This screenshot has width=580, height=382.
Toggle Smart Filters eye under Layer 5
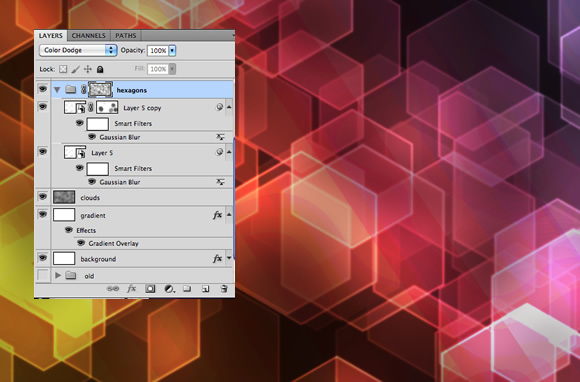tap(80, 168)
